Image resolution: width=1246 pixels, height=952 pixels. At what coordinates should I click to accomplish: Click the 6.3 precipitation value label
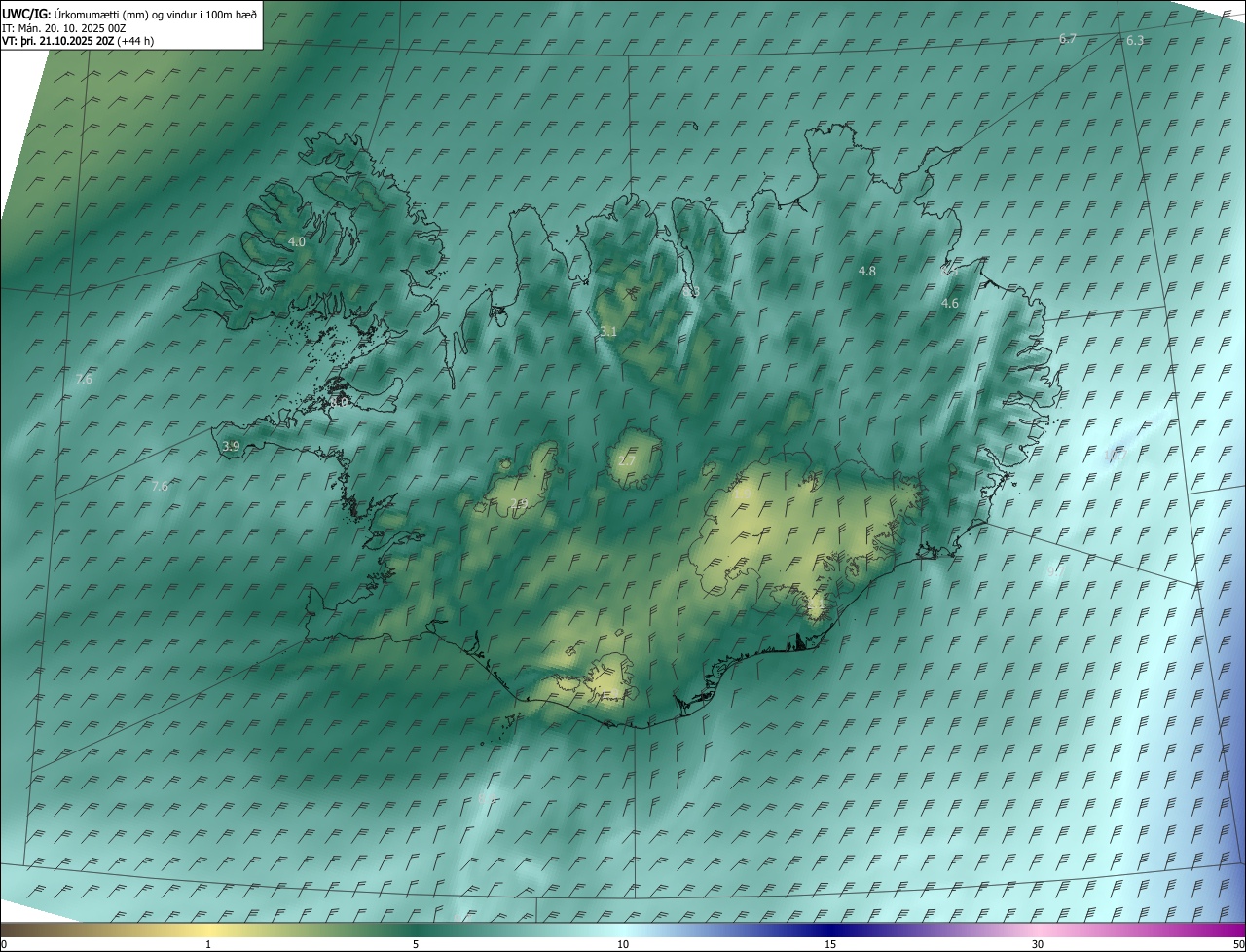(1135, 41)
